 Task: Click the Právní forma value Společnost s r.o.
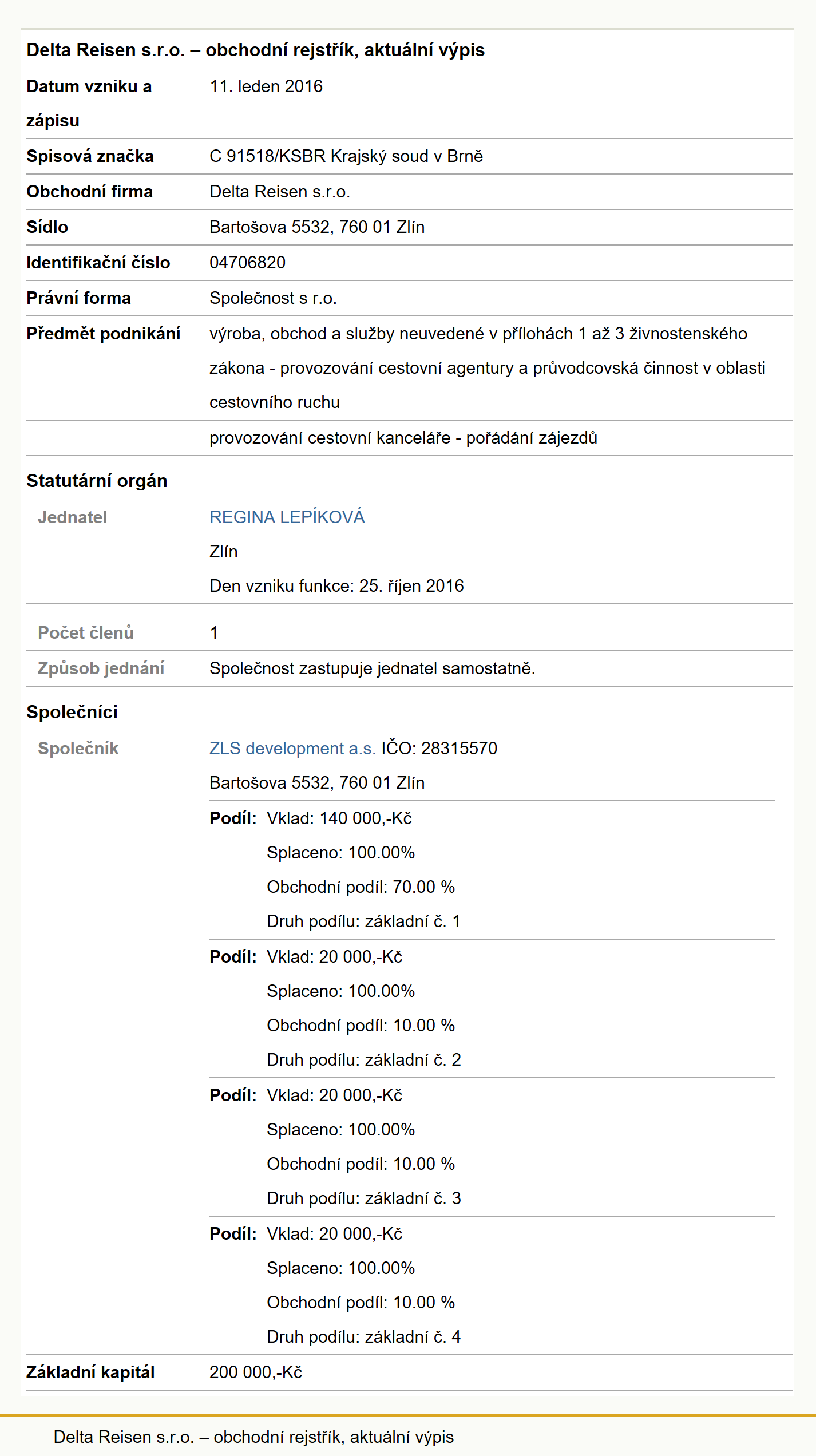pyautogui.click(x=273, y=298)
